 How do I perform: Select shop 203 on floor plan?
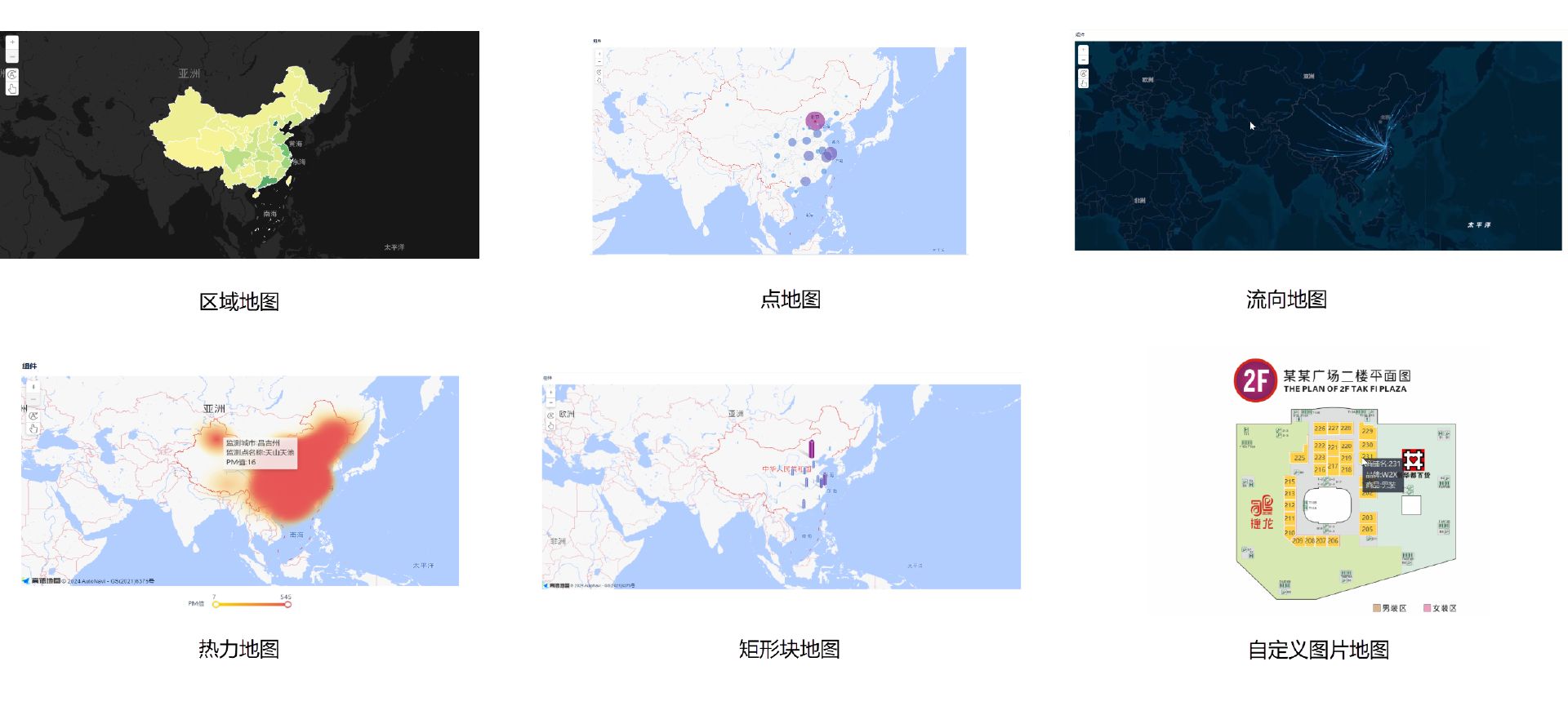pos(1367,517)
